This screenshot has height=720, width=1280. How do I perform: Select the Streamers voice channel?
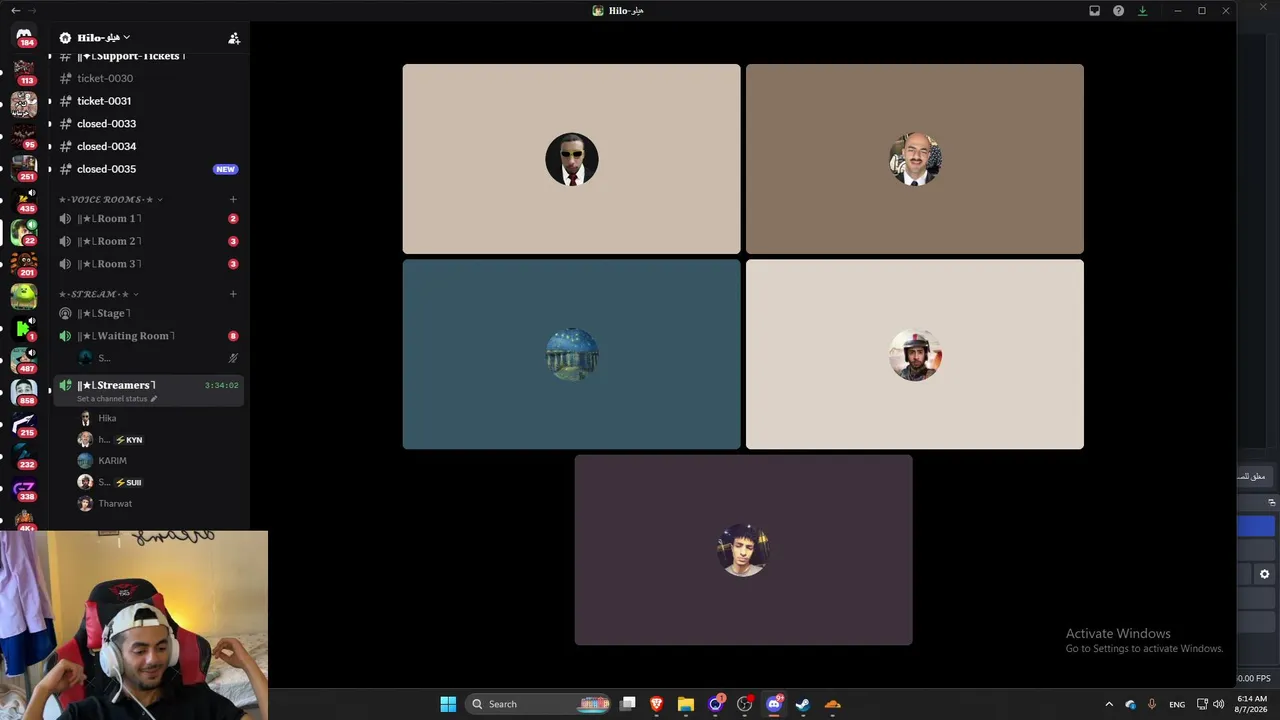pyautogui.click(x=149, y=385)
